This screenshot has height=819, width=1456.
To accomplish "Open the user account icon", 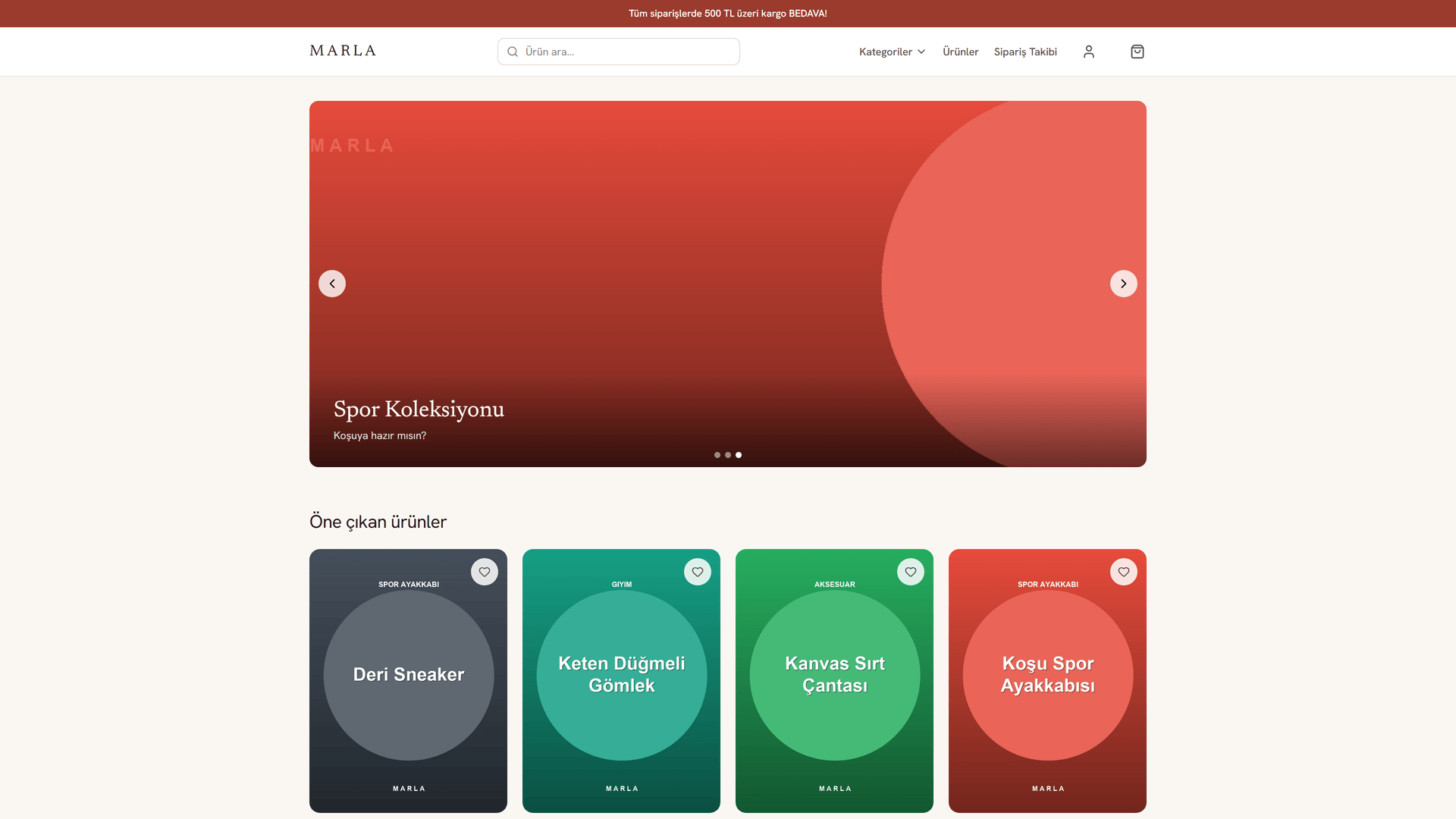I will [1088, 52].
